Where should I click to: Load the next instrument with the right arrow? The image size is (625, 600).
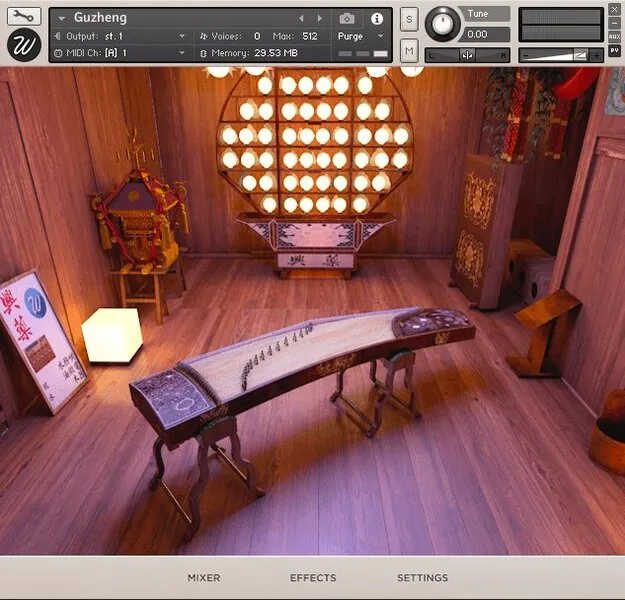(x=320, y=18)
